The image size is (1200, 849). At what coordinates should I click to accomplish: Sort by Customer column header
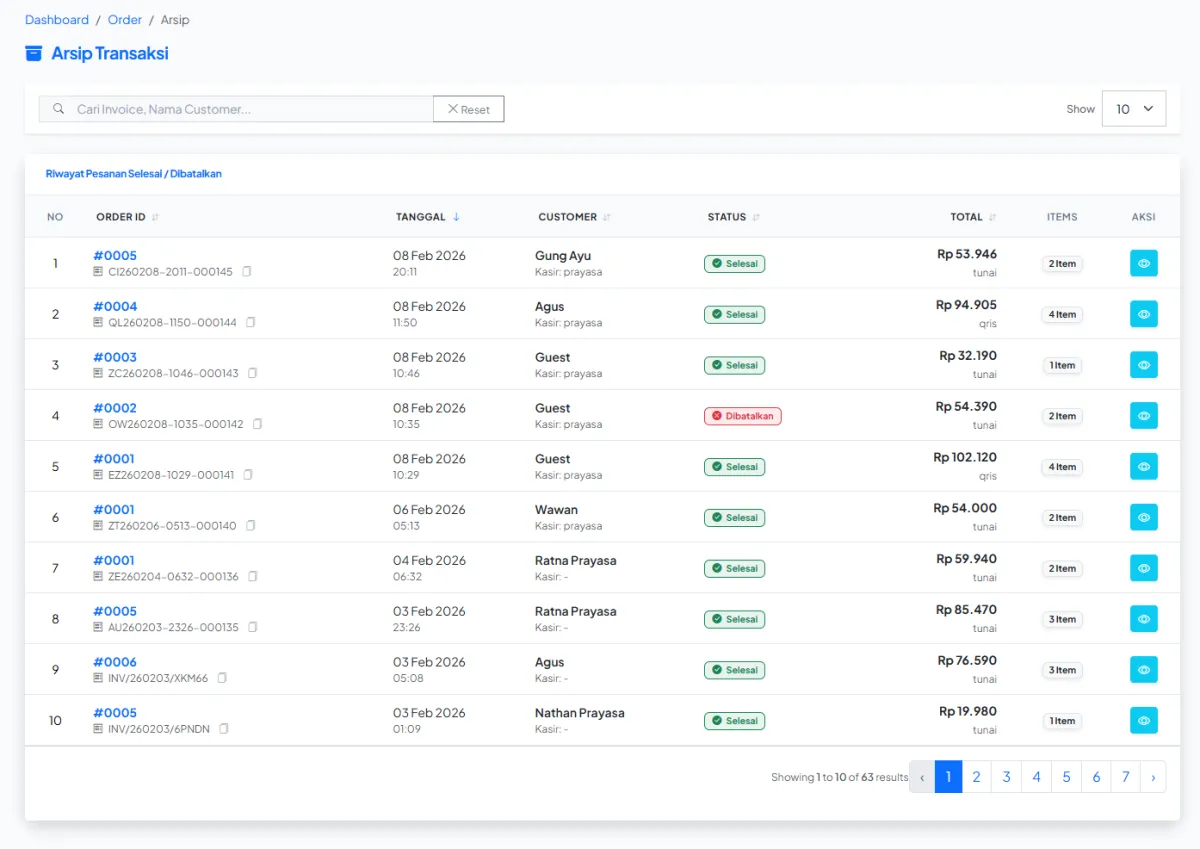(x=607, y=217)
